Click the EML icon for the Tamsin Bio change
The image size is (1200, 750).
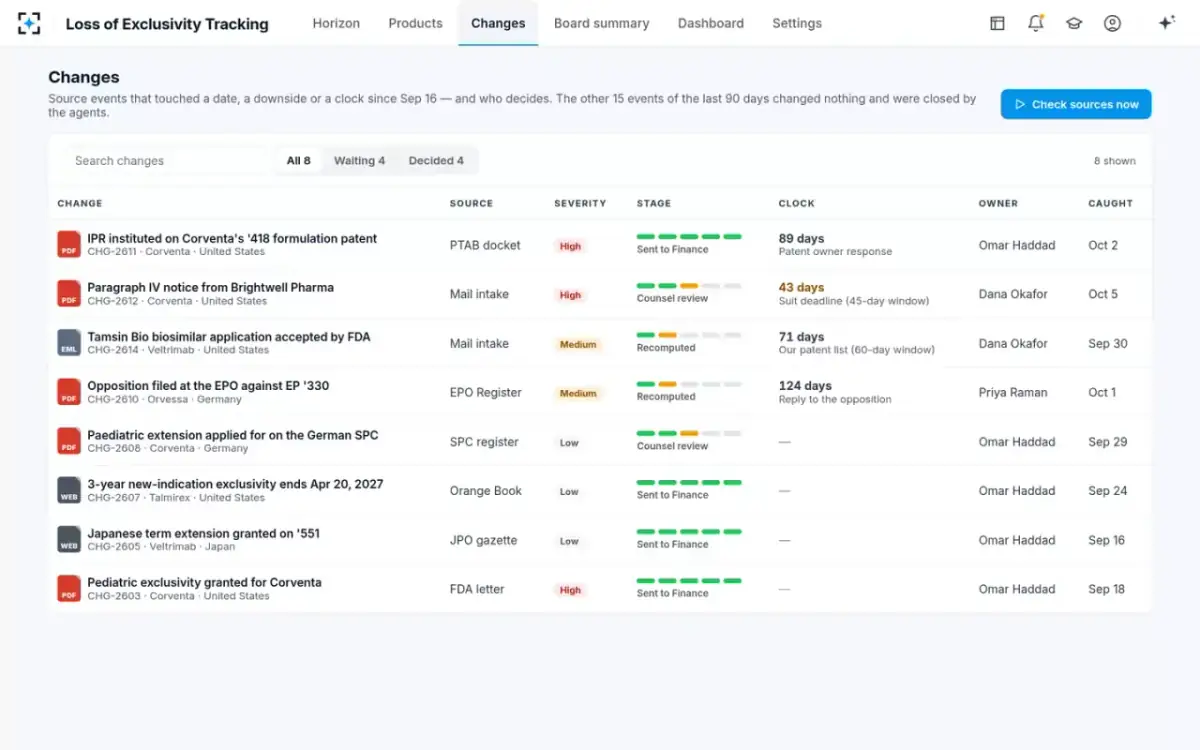pyautogui.click(x=69, y=343)
